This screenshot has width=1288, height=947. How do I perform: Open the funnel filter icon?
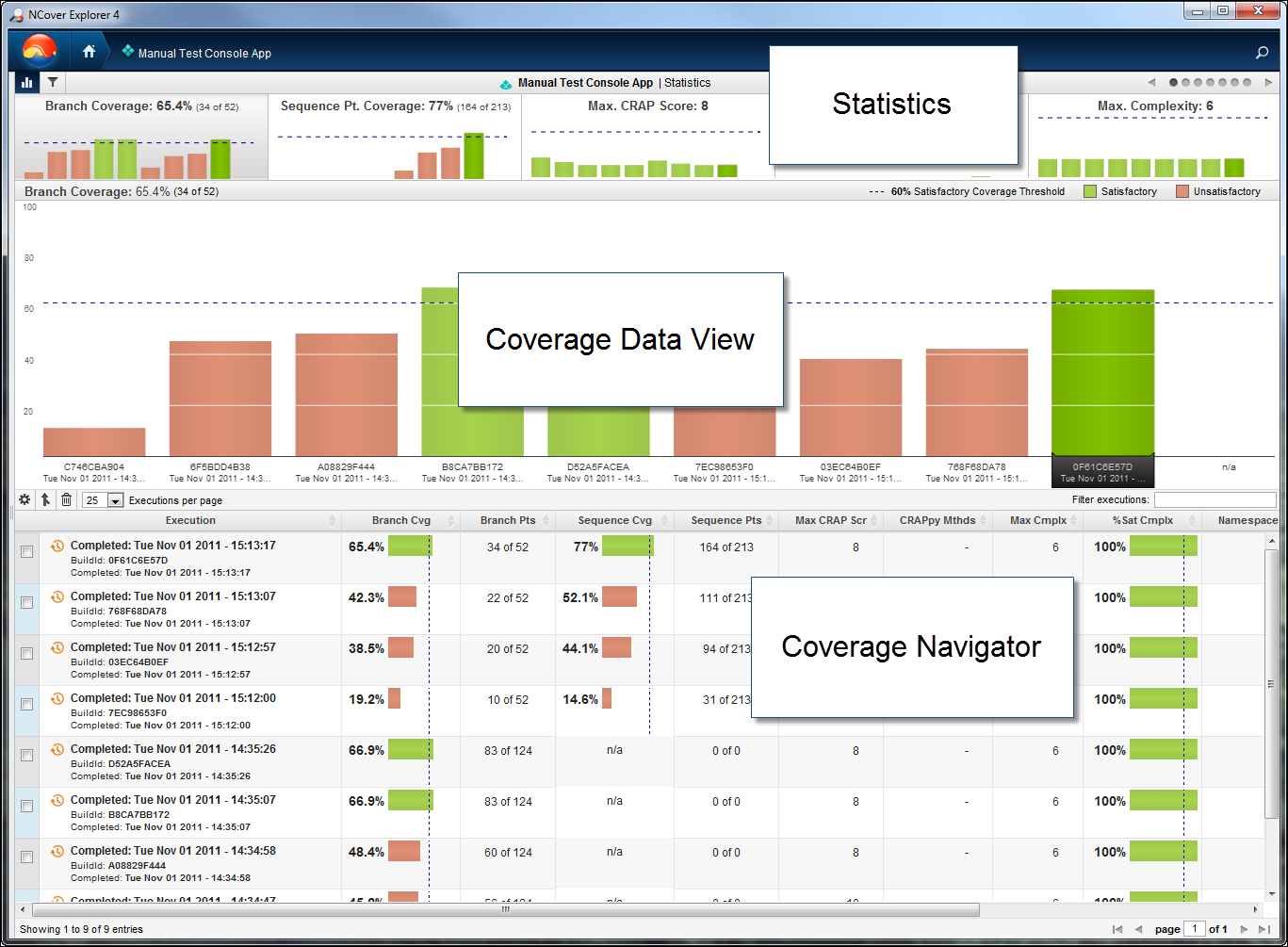53,83
